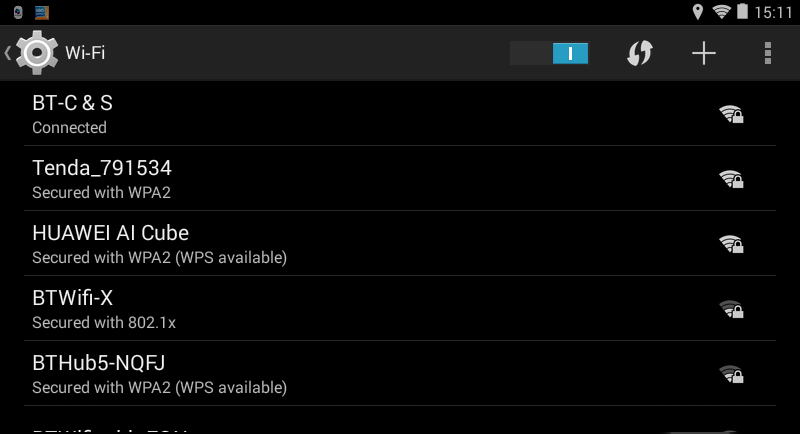
Task: Click signal icon for BTHub5-NQFJ
Action: pos(731,374)
